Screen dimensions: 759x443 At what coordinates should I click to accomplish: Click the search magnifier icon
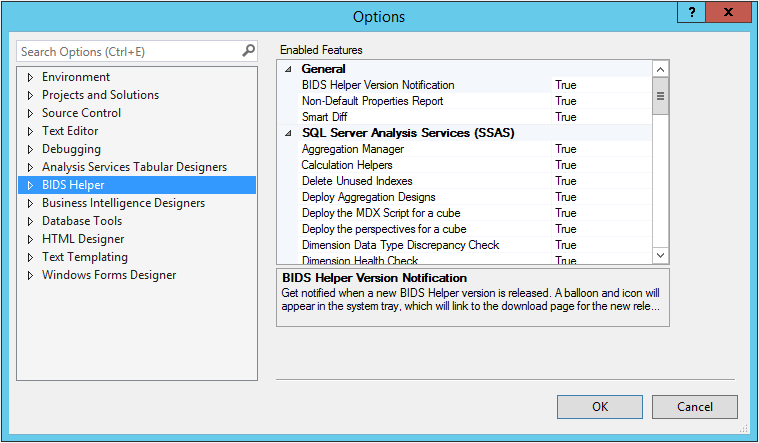click(x=248, y=50)
